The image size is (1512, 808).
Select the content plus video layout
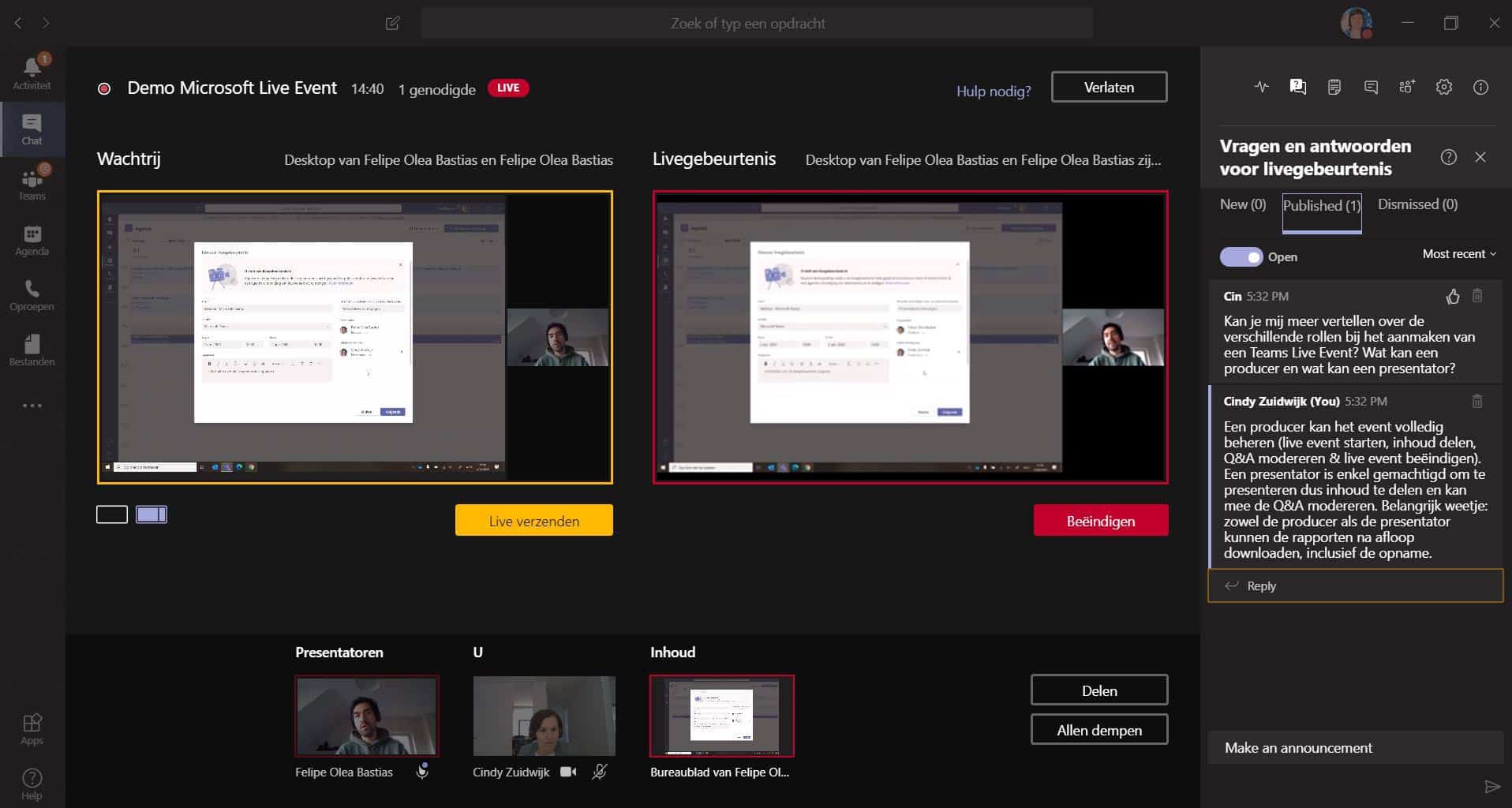152,514
